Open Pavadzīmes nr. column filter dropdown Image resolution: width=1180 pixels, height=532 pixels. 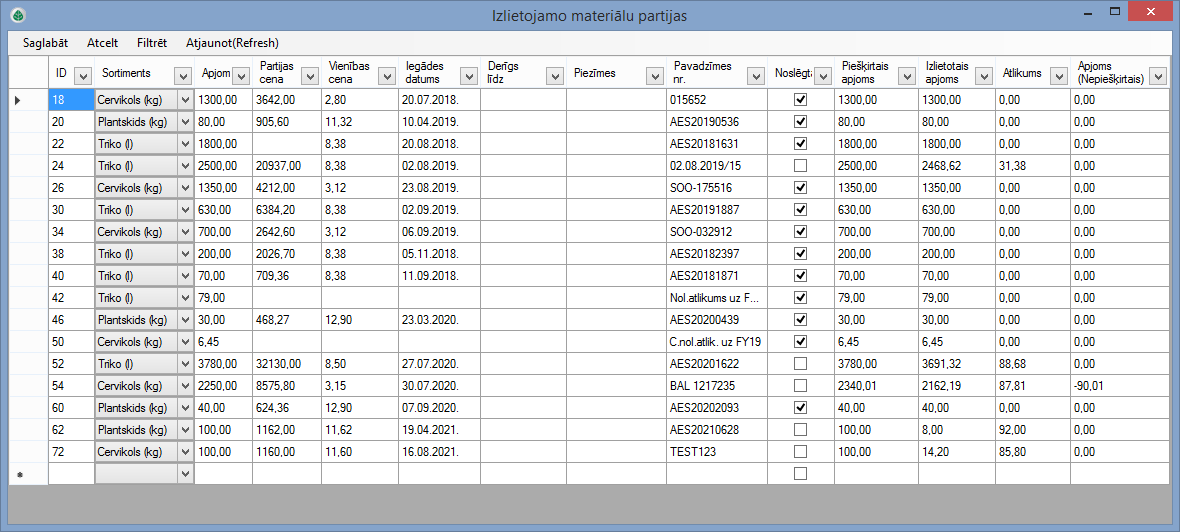click(x=755, y=74)
